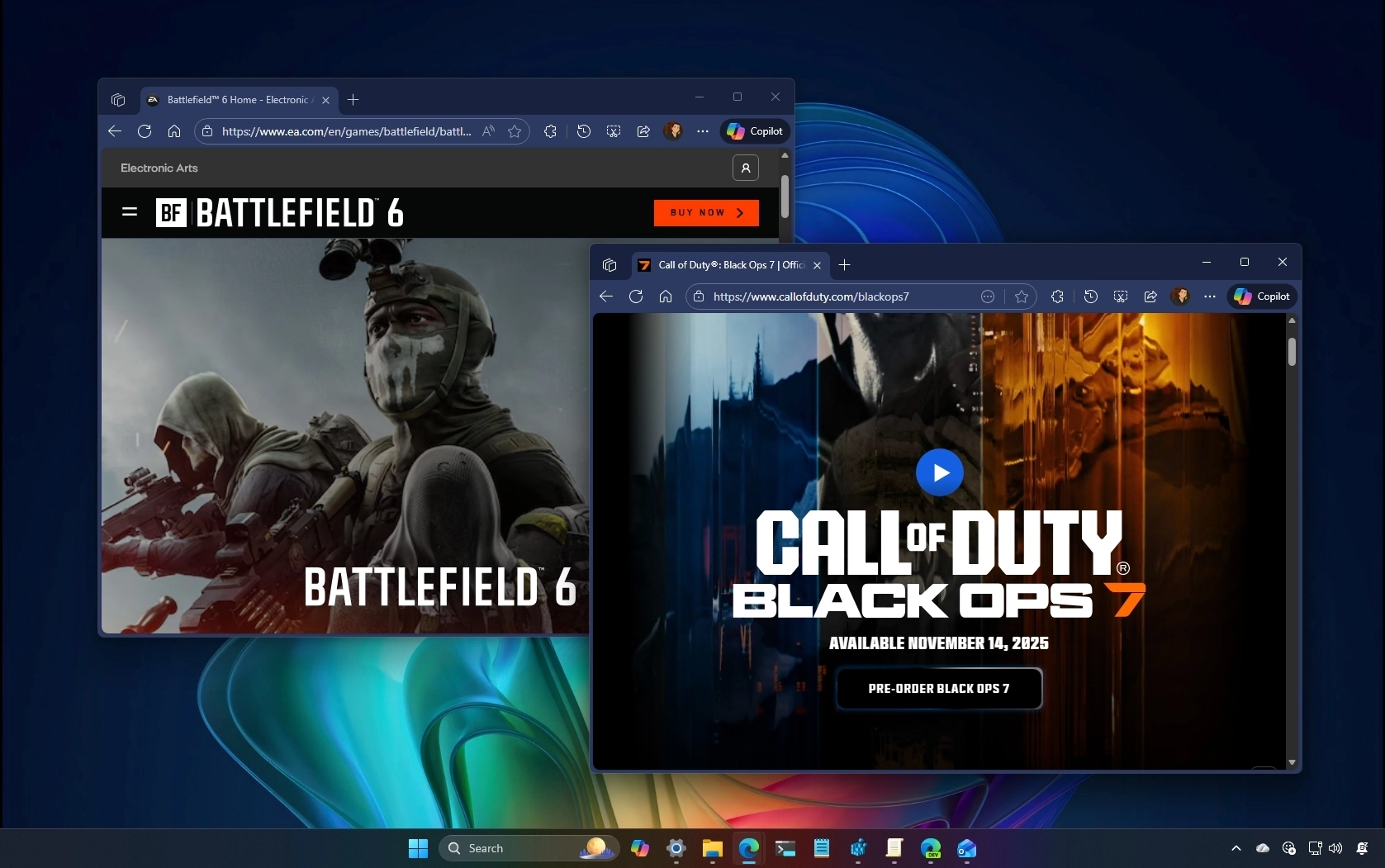
Task: Click the Buy Now button
Action: tap(706, 212)
